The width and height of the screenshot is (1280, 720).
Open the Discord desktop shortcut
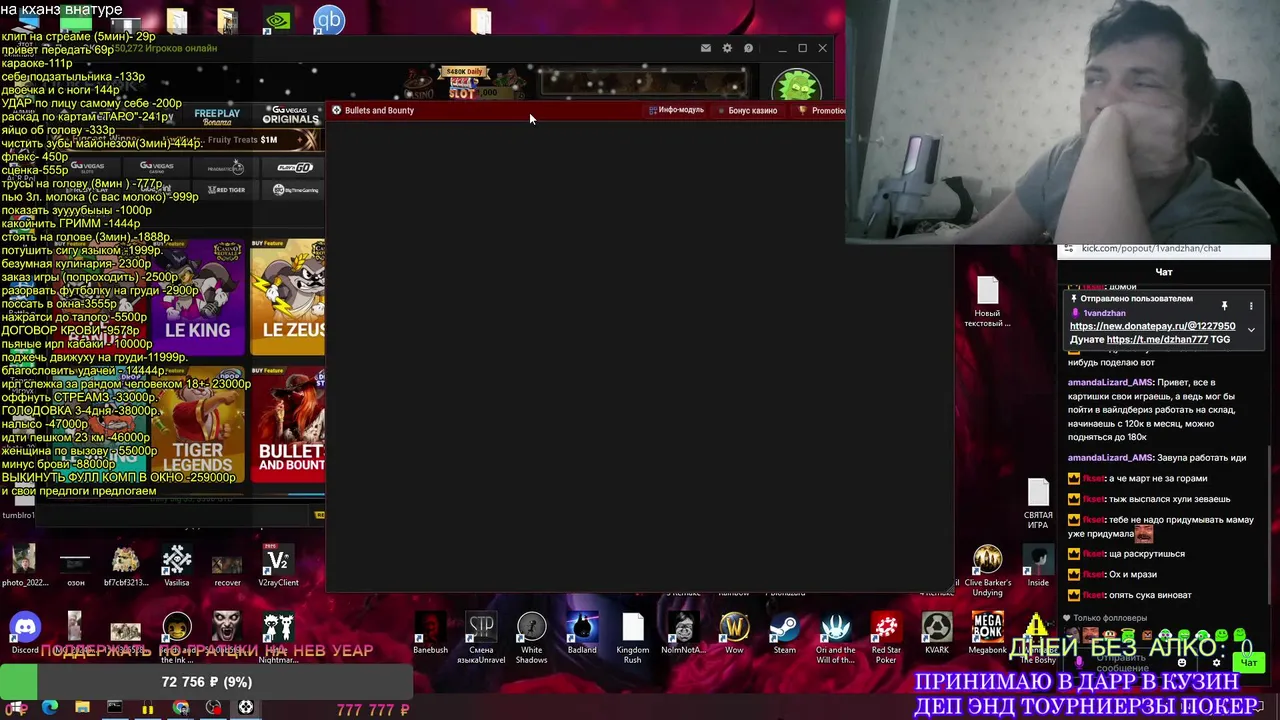click(25, 633)
